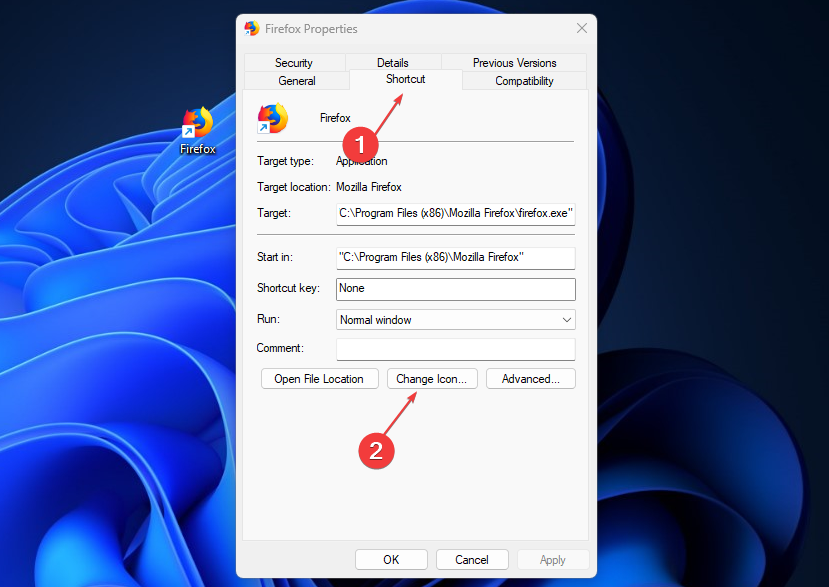Click the Start in input field
This screenshot has width=829, height=587.
click(x=456, y=258)
